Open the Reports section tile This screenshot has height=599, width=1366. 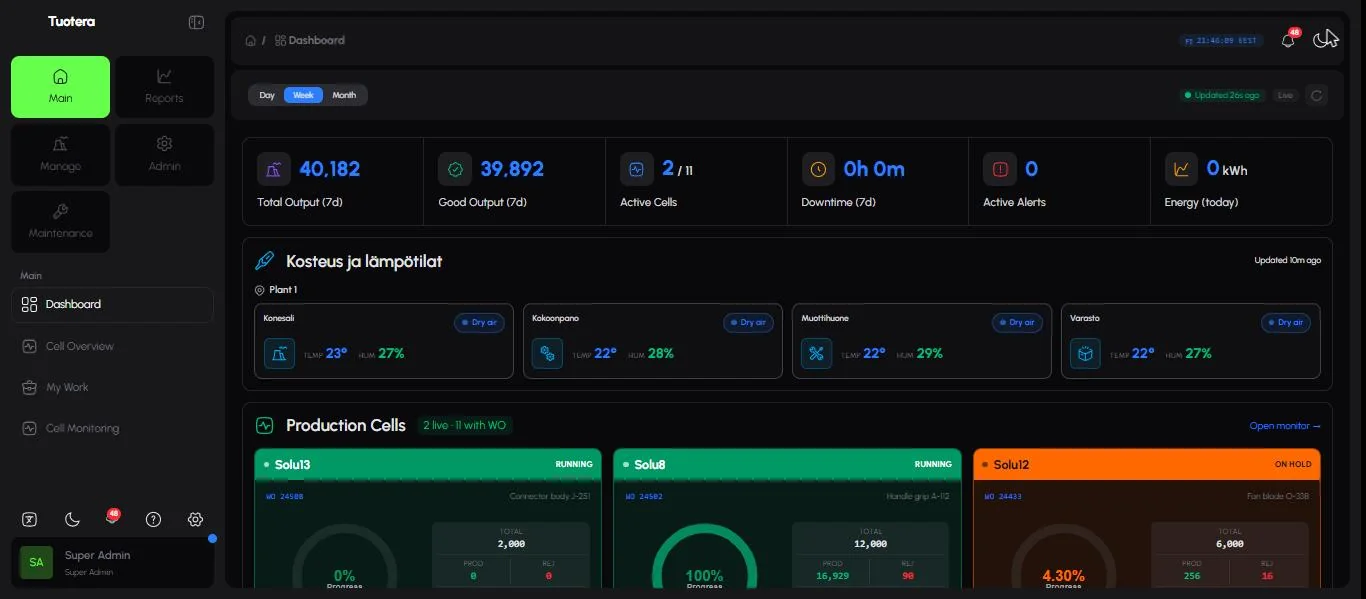164,87
